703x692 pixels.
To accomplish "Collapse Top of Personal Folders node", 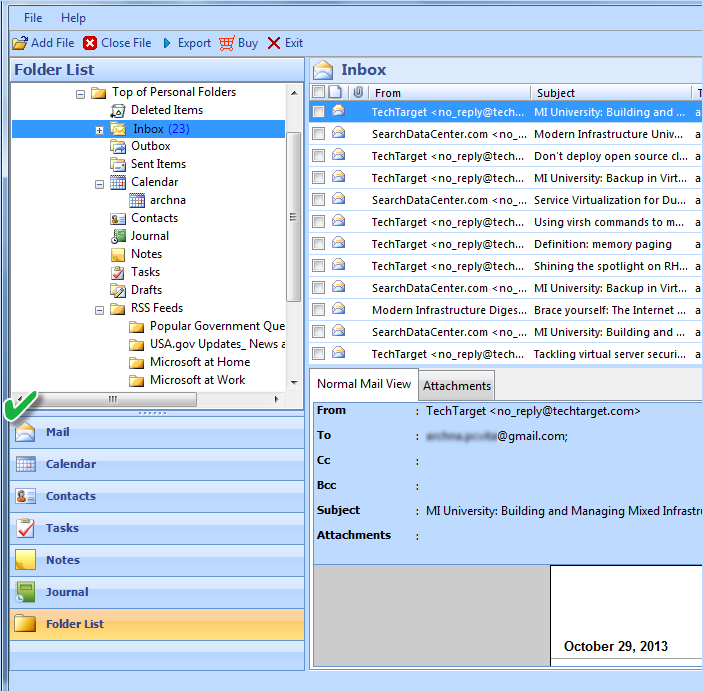I will 80,94.
